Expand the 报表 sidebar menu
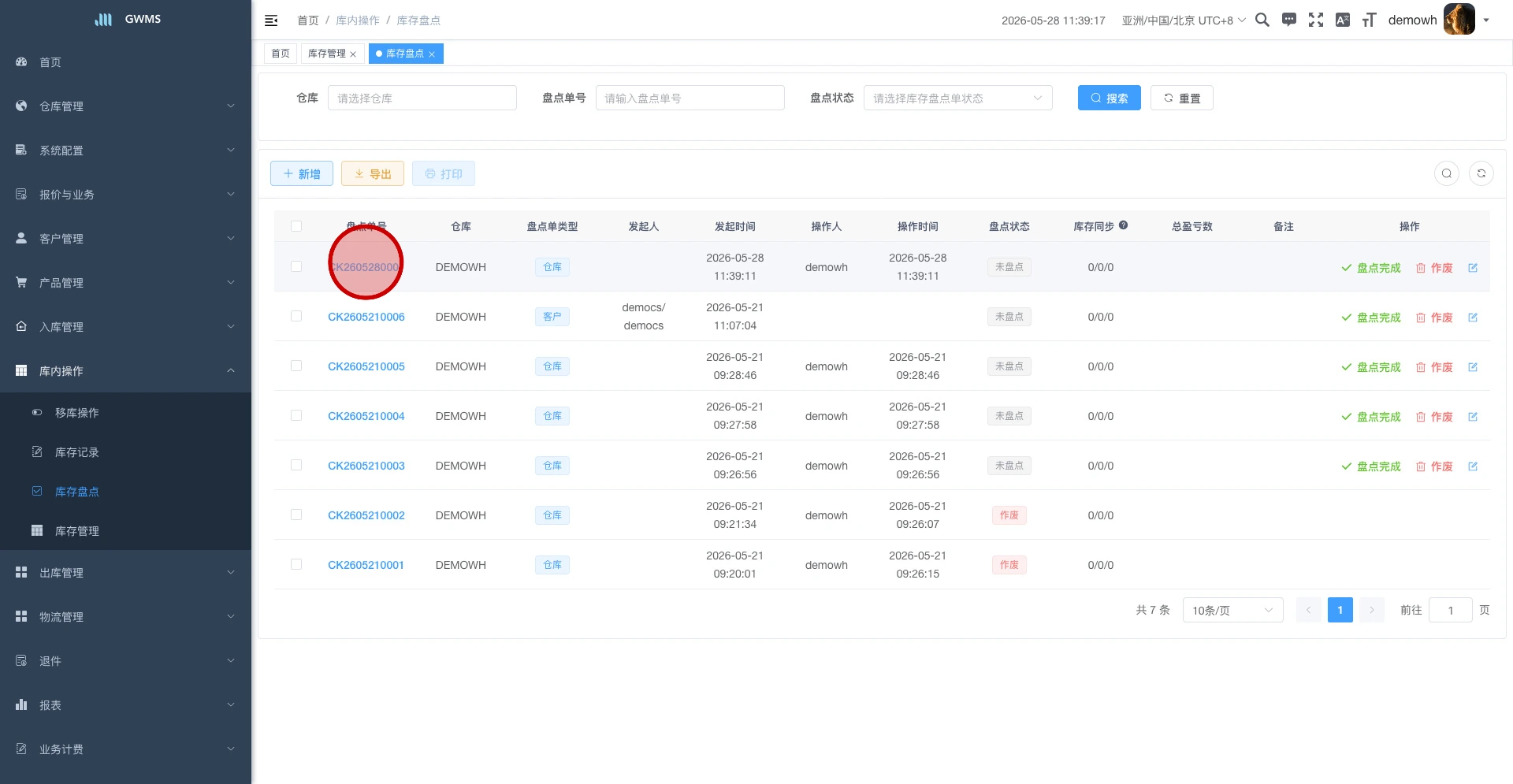The height and width of the screenshot is (784, 1513). tap(126, 705)
